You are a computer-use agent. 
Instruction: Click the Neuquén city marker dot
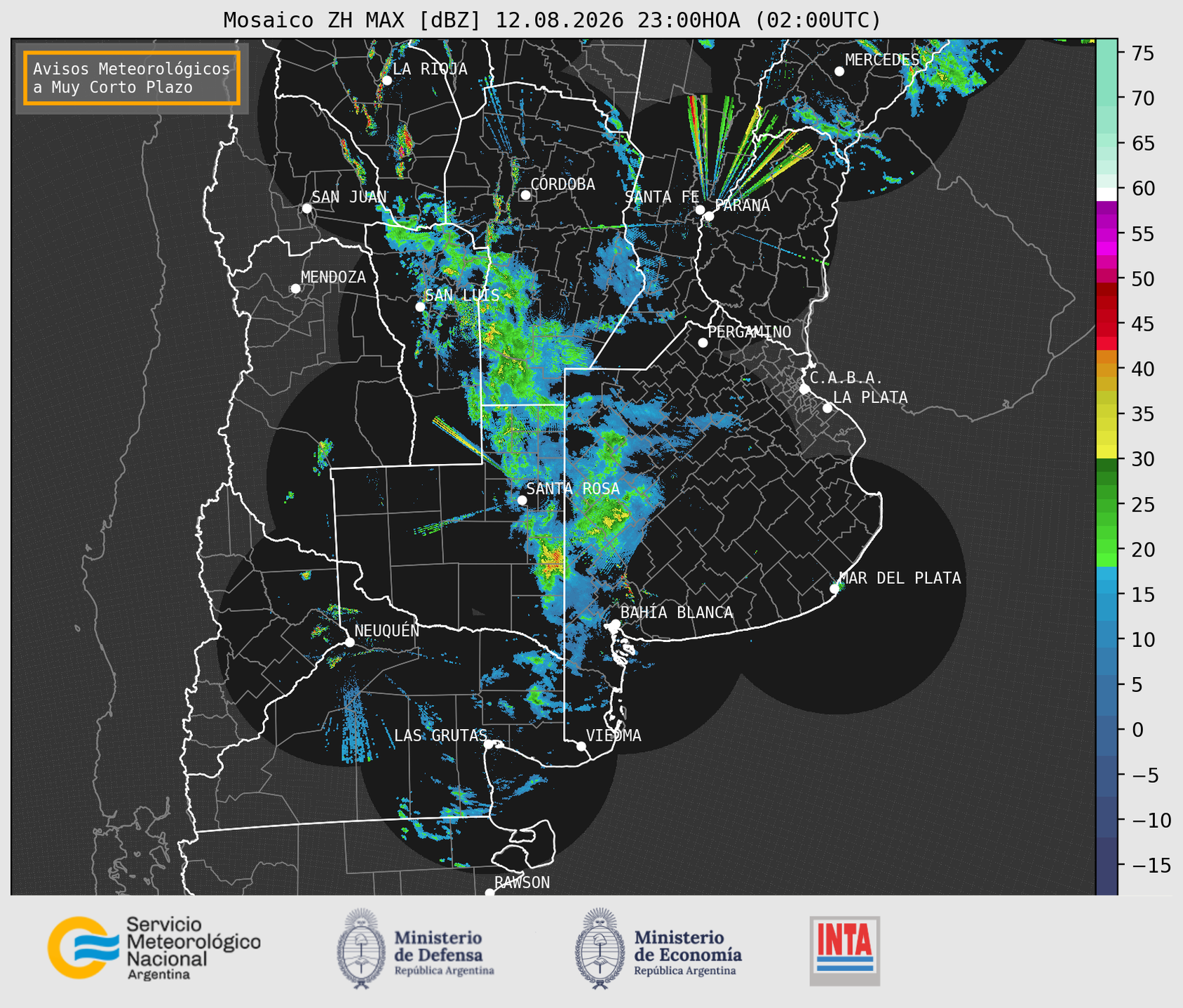point(349,642)
